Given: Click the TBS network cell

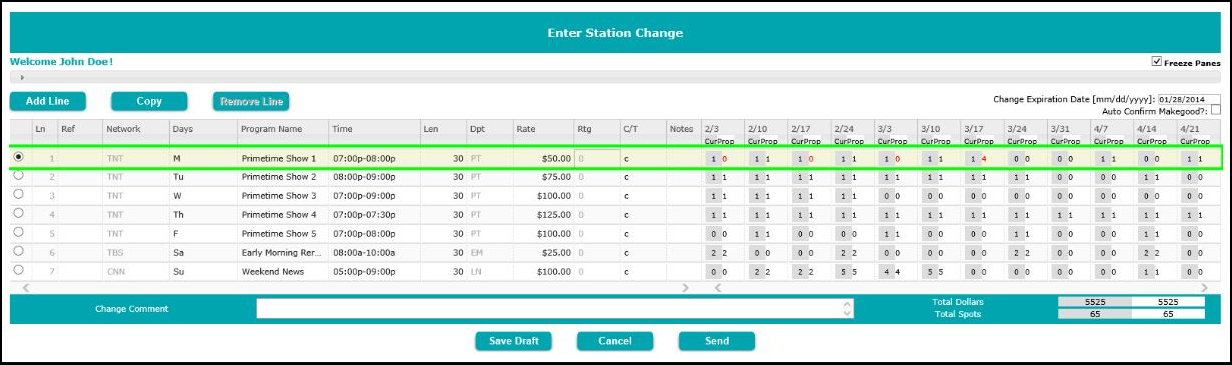Looking at the screenshot, I should coord(115,252).
